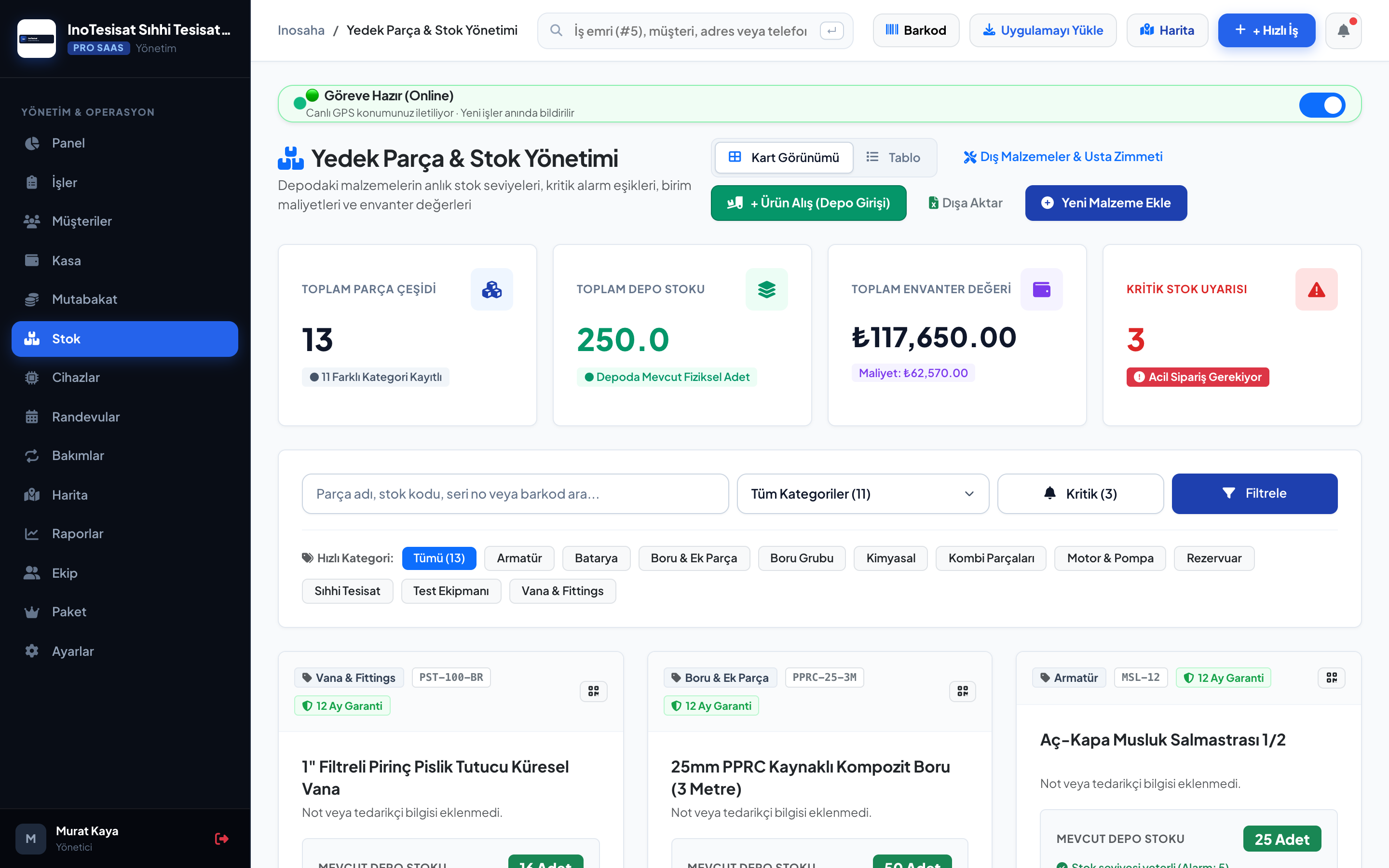1389x868 pixels.
Task: Toggle the Kritik (3) filter
Action: pos(1080,494)
